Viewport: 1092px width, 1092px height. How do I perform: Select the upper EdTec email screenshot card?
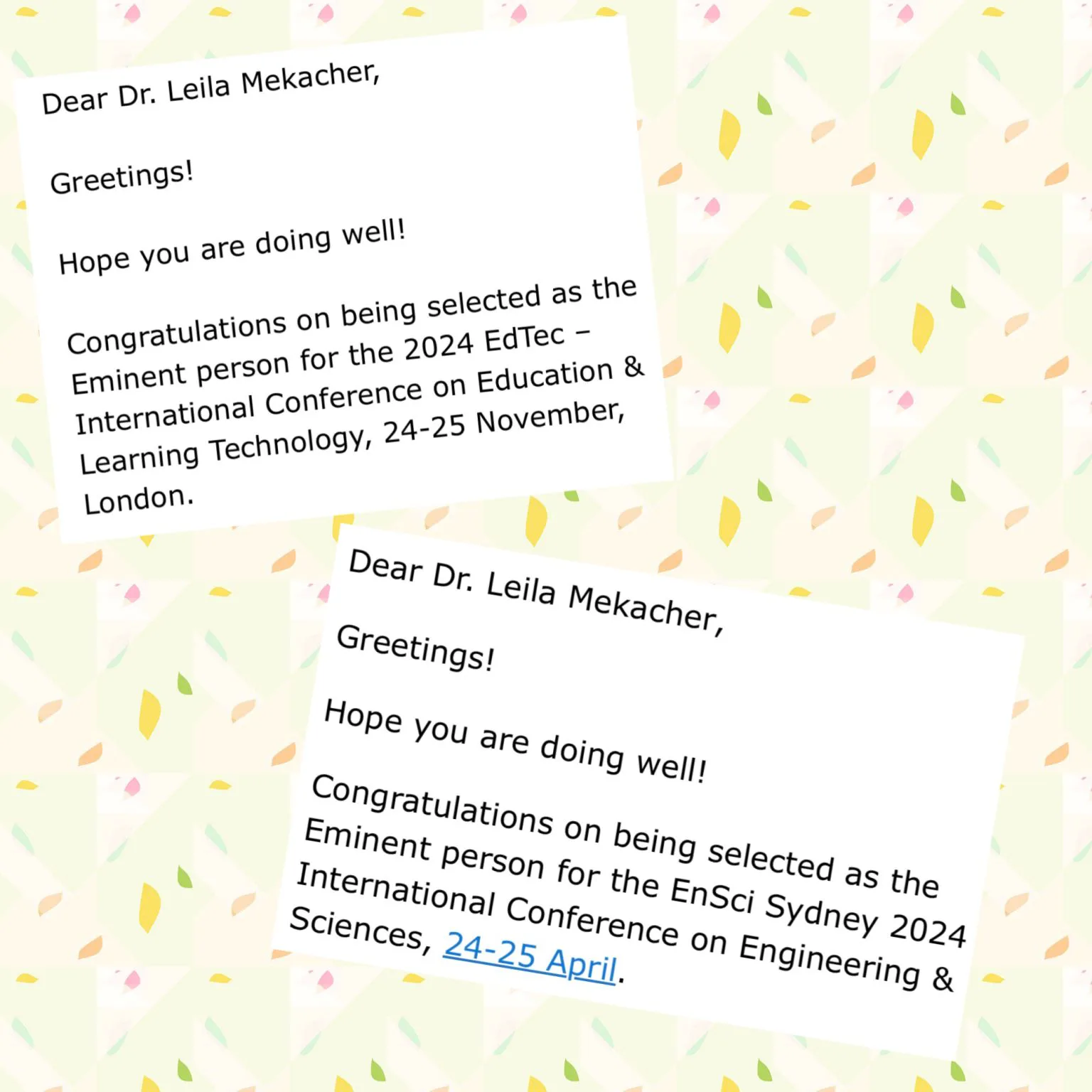[343, 279]
